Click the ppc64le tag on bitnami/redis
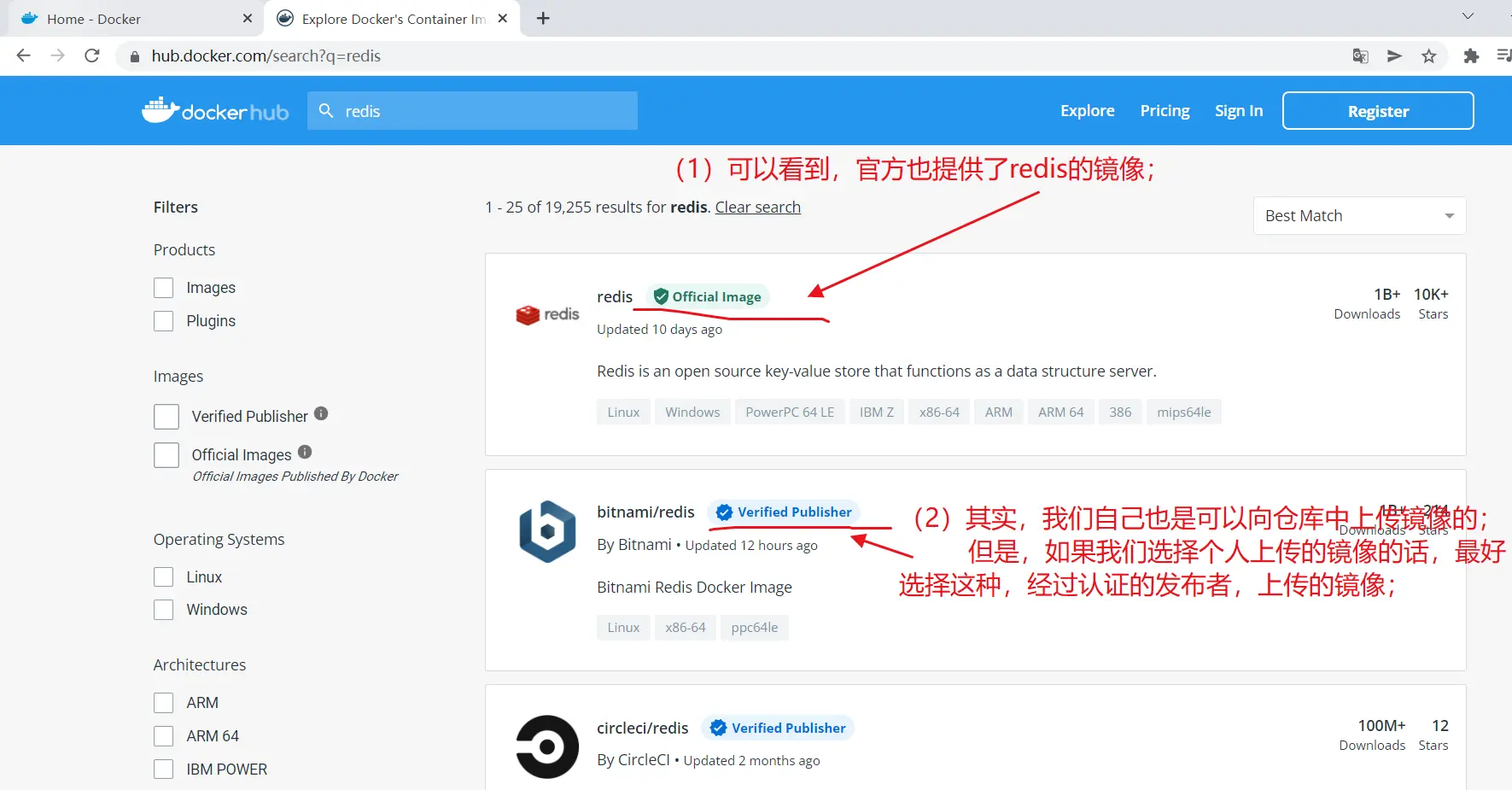Screen dimensions: 1512x790 [x=755, y=628]
